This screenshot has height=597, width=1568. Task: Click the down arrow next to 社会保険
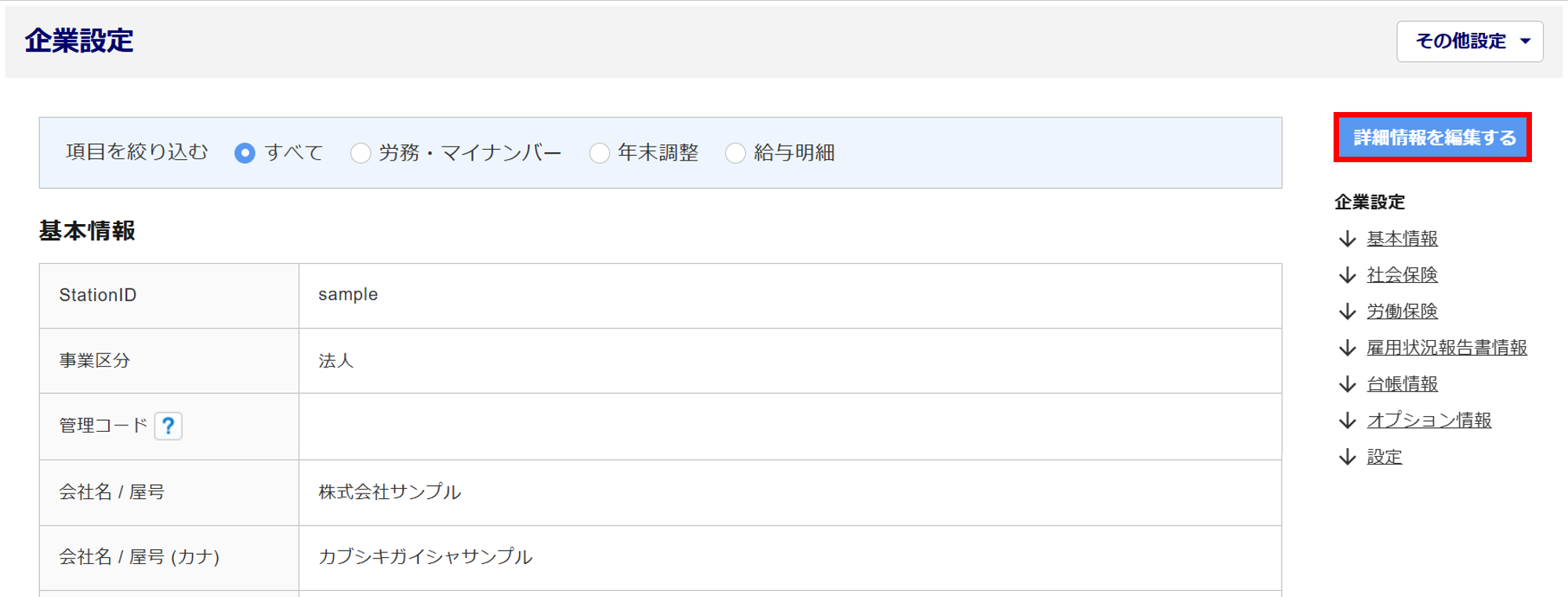[x=1348, y=275]
